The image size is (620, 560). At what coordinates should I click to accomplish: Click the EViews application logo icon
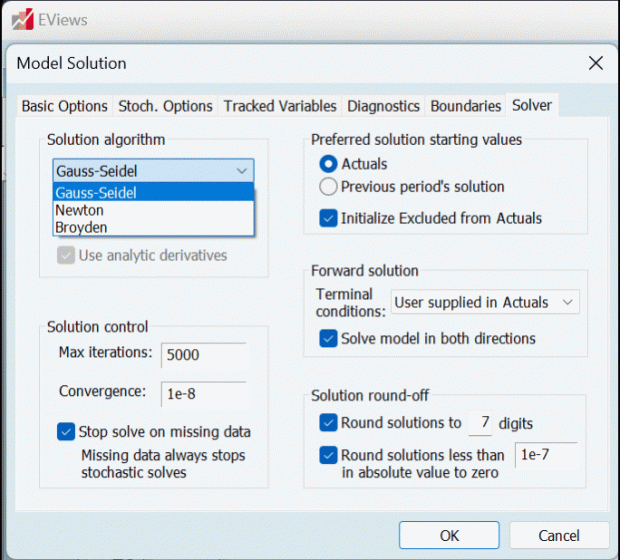tap(17, 18)
